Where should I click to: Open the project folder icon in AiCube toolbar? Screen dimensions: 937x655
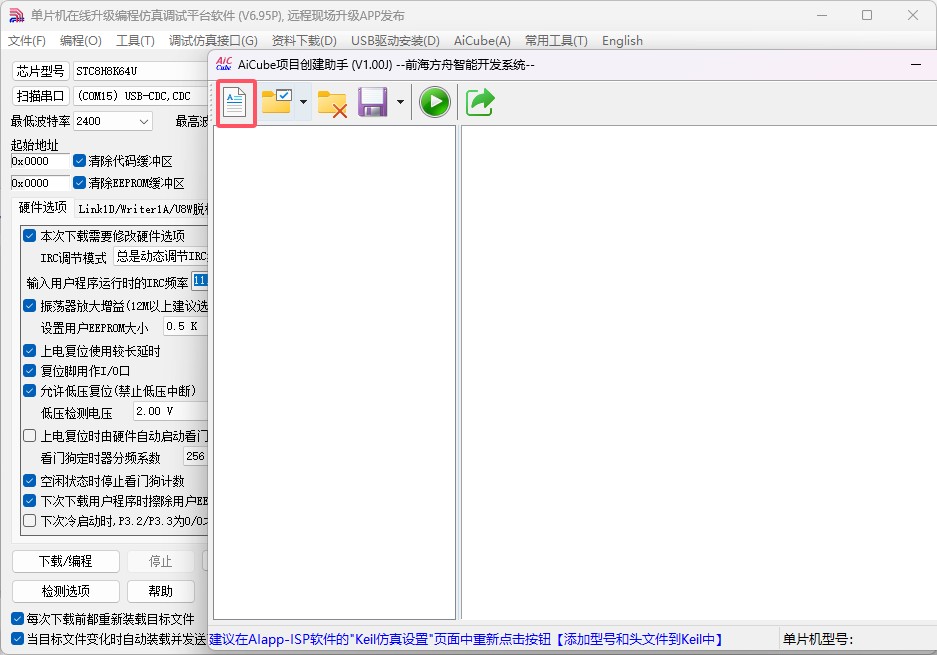(277, 102)
